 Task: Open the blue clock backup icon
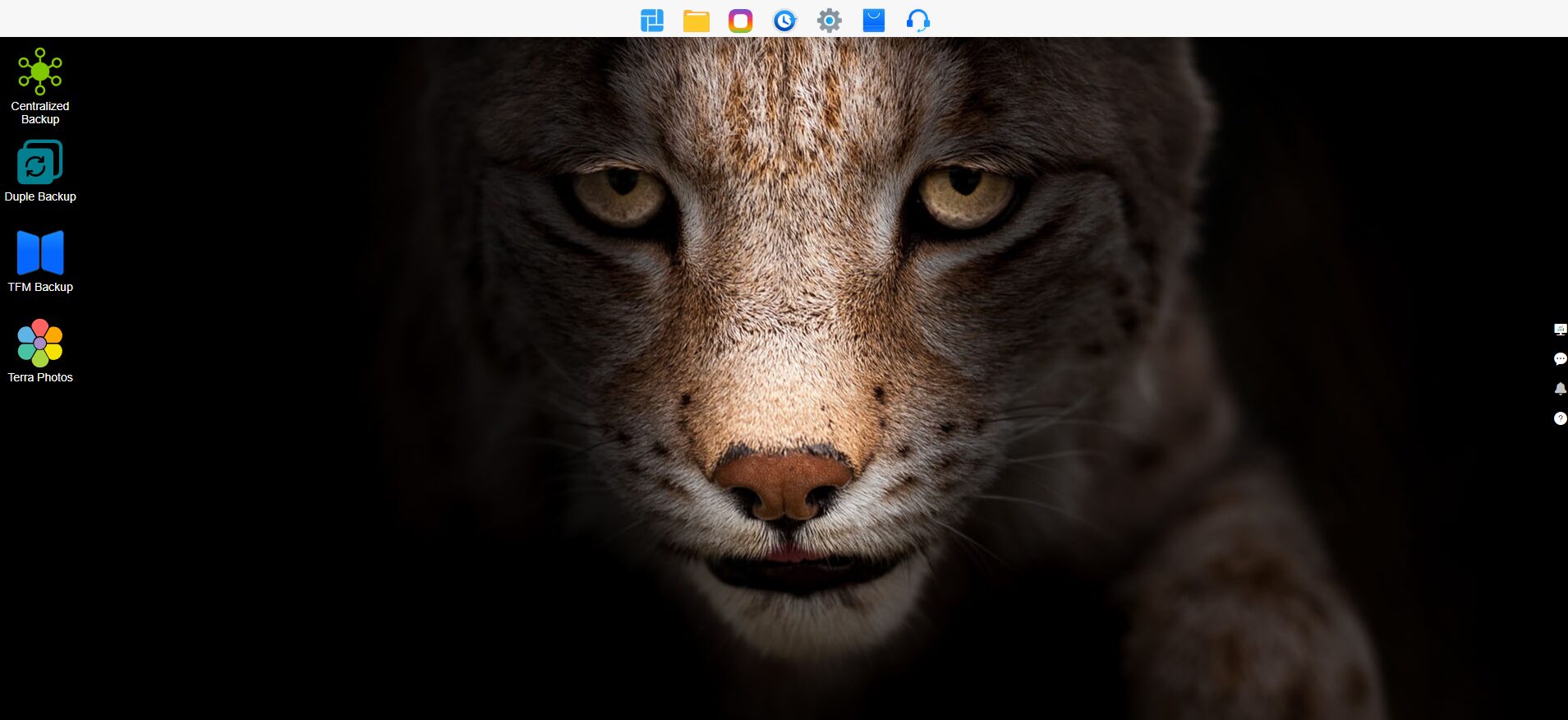click(x=784, y=20)
